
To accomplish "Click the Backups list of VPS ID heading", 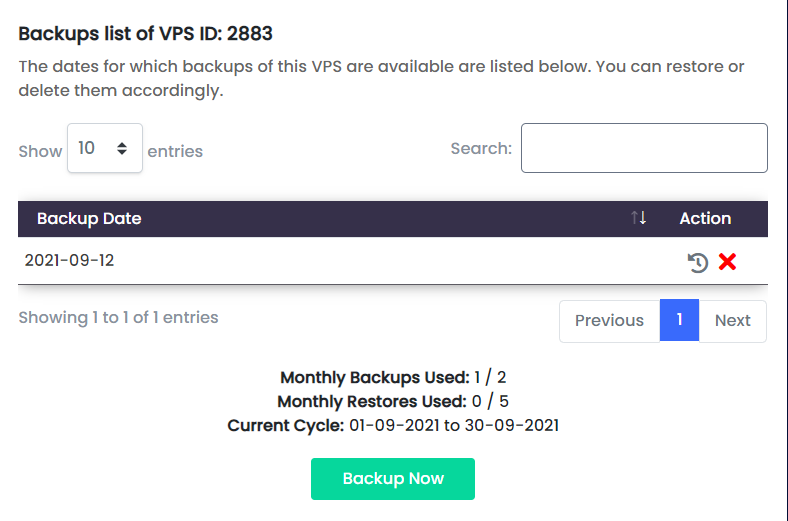I will click(x=145, y=34).
